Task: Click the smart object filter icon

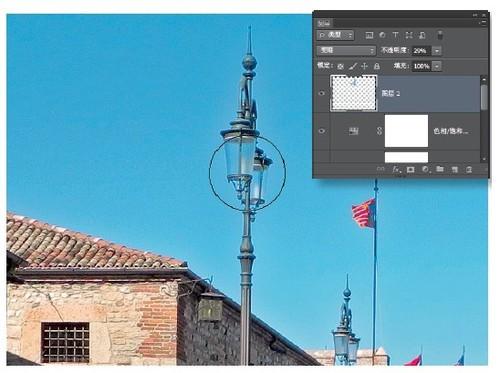Action: click(x=422, y=35)
